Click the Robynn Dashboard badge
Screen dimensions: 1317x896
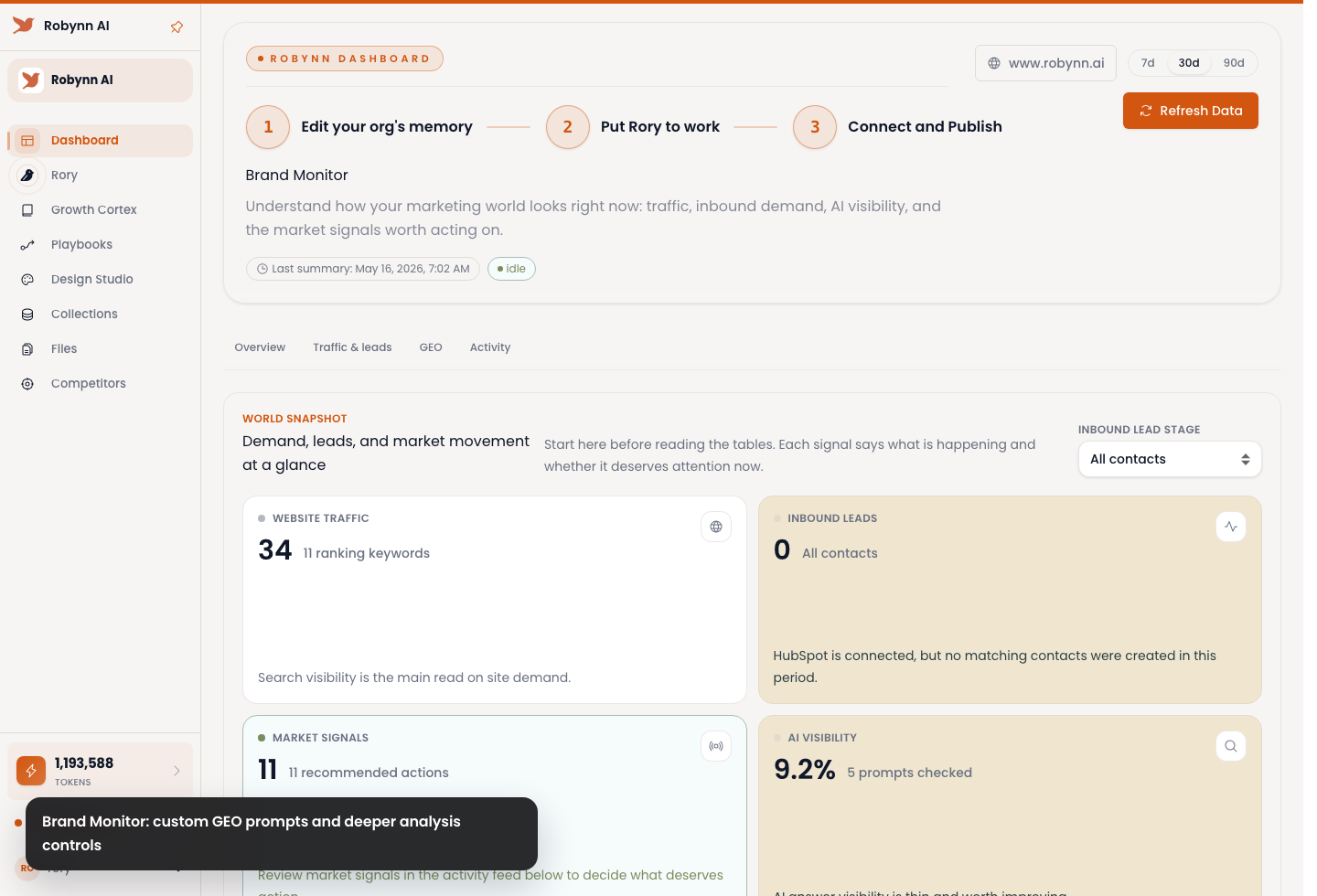coord(345,59)
